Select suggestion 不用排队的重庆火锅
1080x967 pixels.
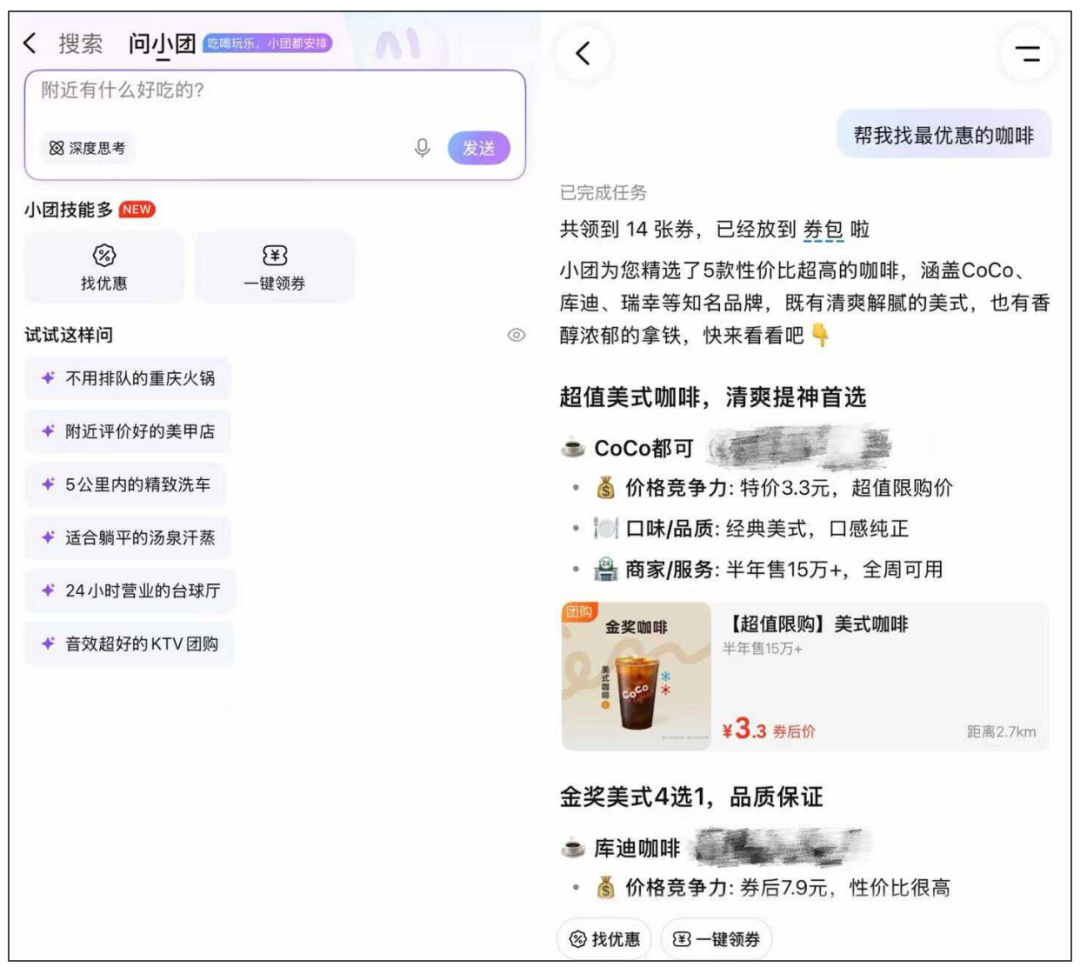[127, 378]
